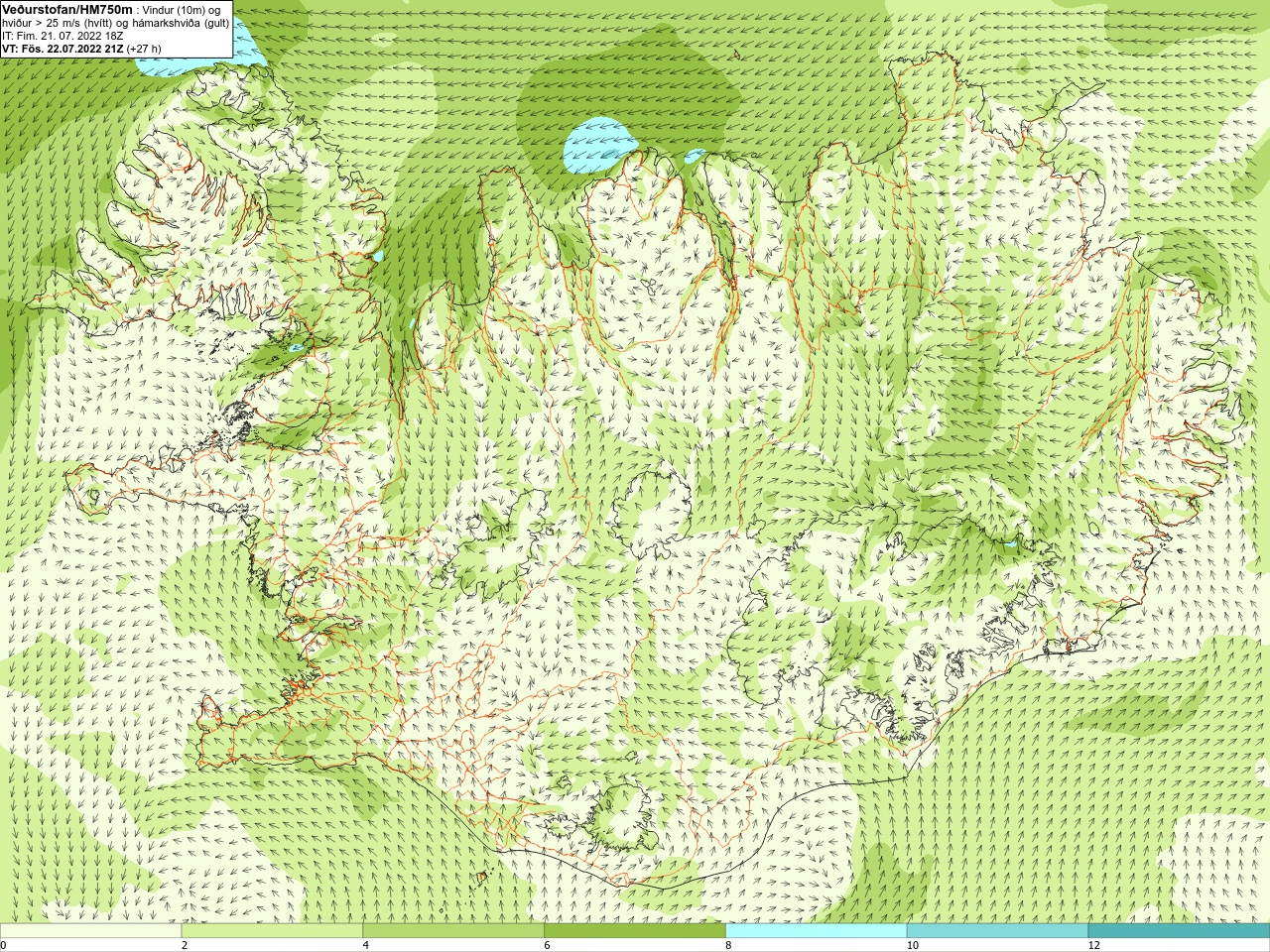
Task: Click the 0–2 m/s palest legend swatch
Action: [x=91, y=931]
